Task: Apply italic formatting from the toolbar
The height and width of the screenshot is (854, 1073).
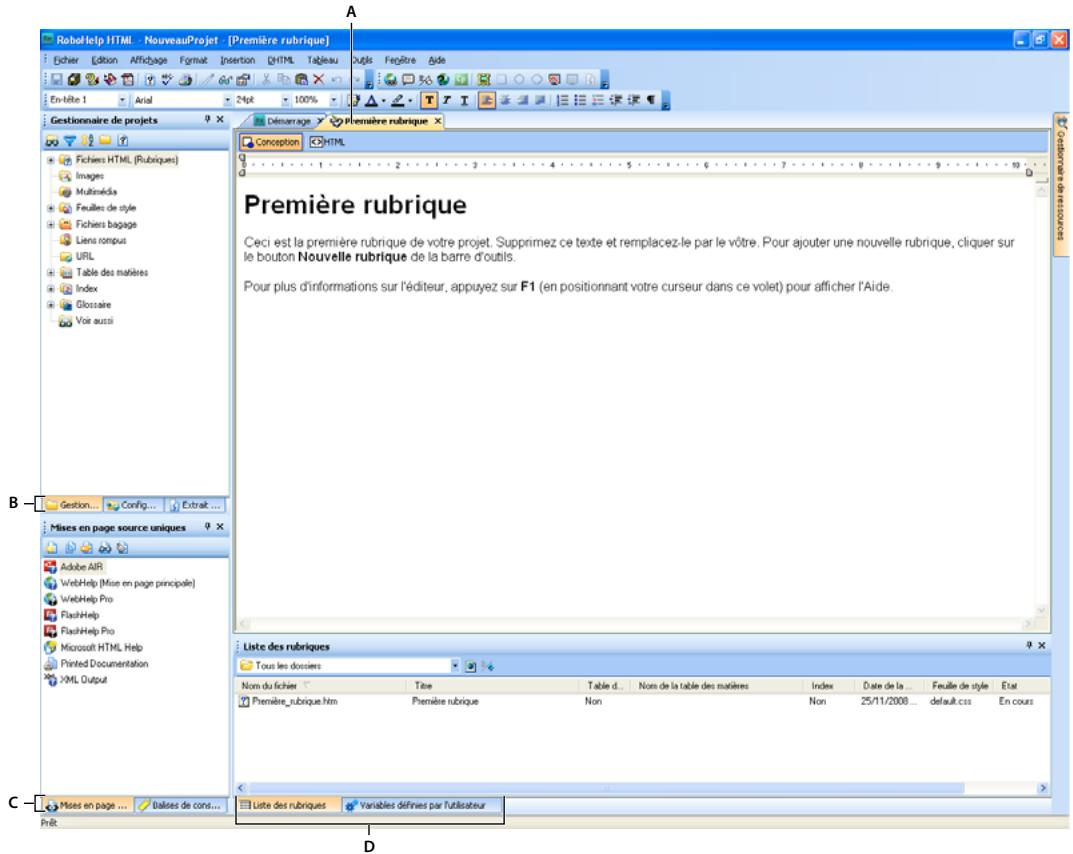Action: tap(448, 96)
